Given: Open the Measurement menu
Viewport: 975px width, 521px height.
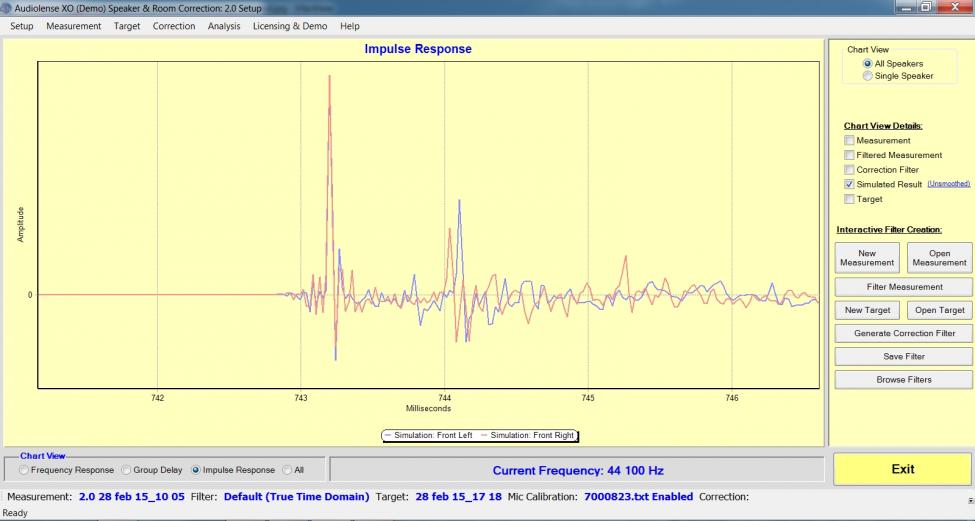Looking at the screenshot, I should point(73,25).
